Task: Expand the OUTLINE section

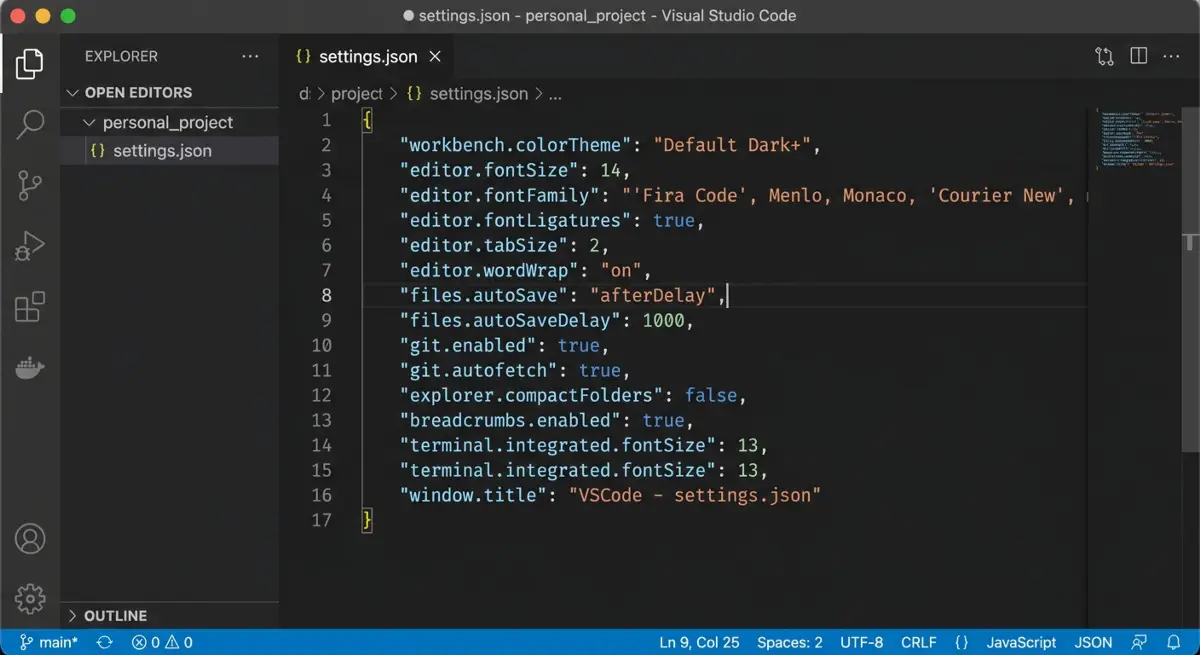Action: pos(169,615)
